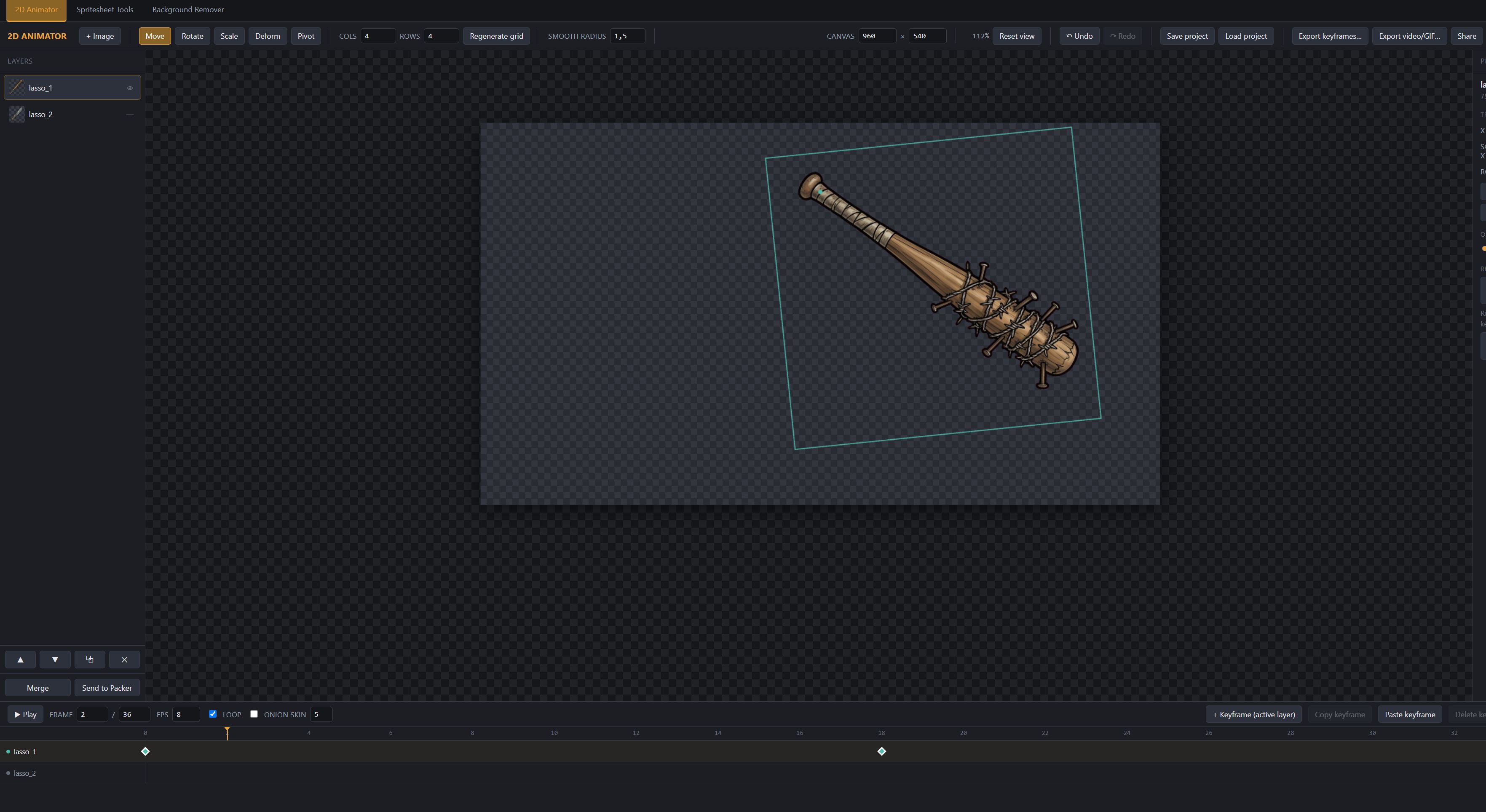Click the Paste keyframe button
This screenshot has height=812, width=1486.
pyautogui.click(x=1410, y=714)
